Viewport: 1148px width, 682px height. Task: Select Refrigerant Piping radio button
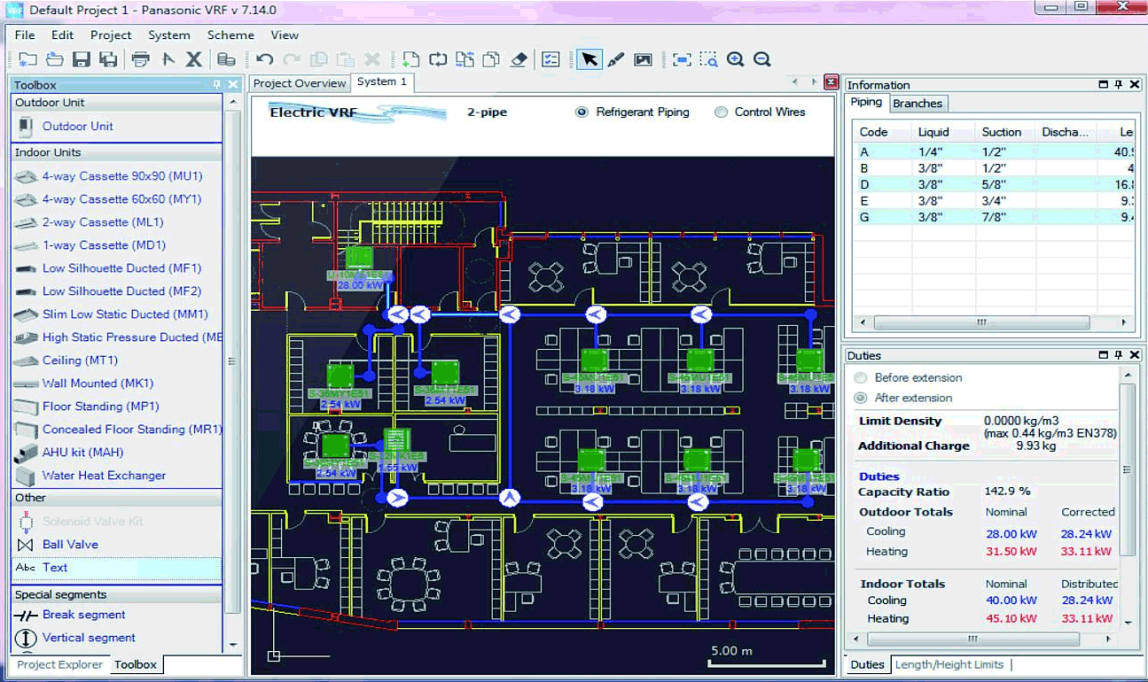(581, 112)
